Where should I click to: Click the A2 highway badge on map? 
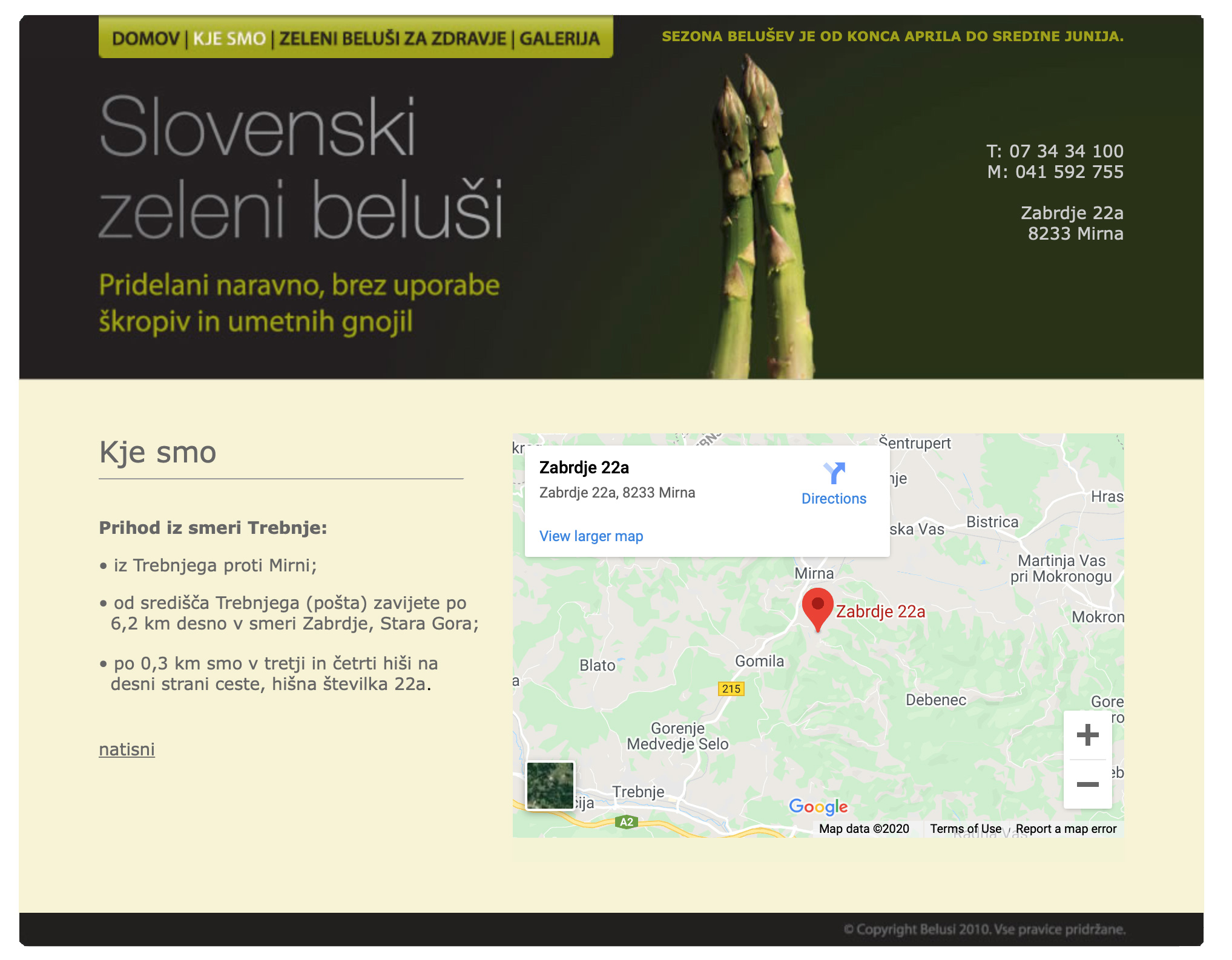627,822
